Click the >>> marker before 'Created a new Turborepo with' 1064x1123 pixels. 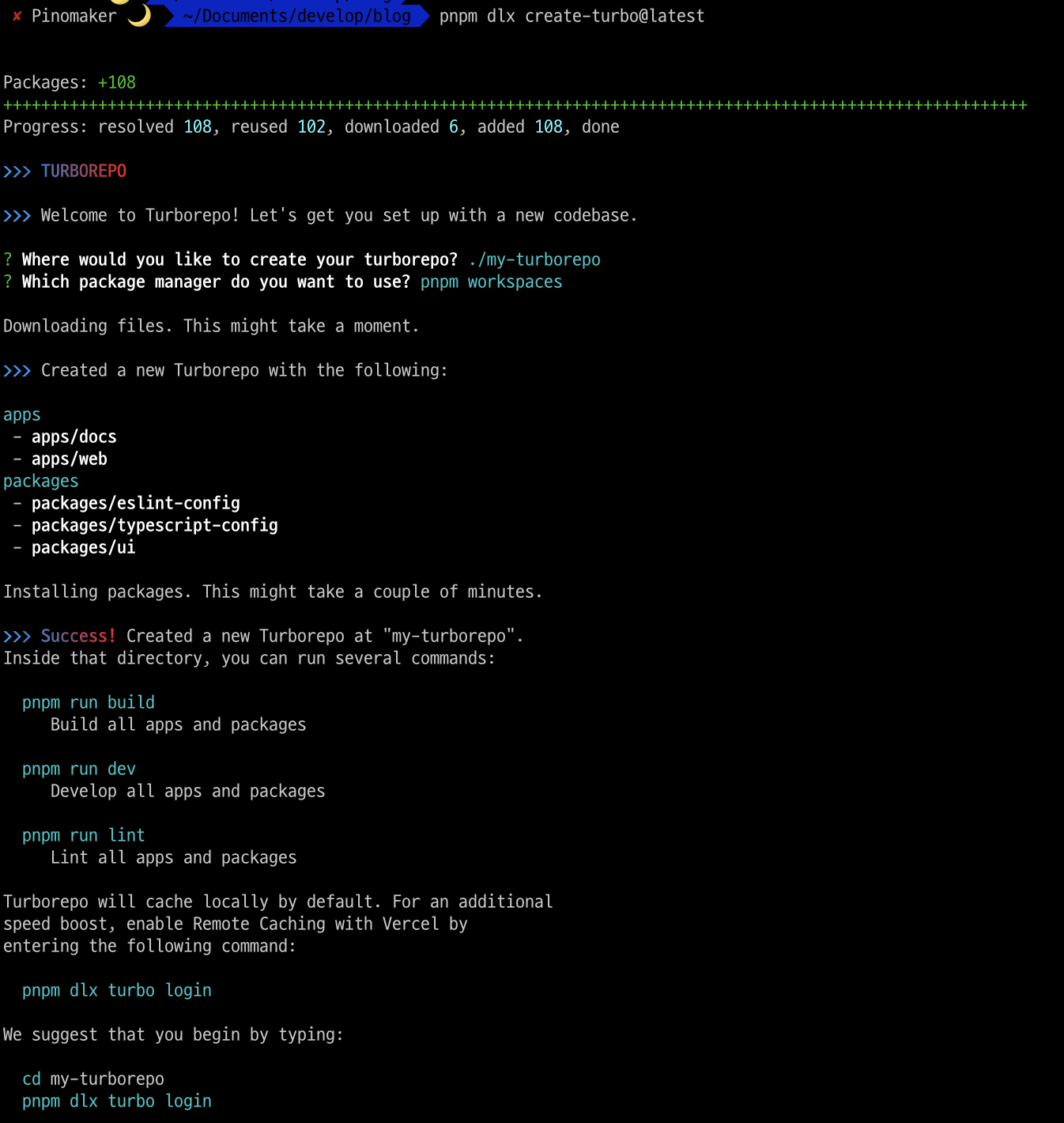click(17, 370)
